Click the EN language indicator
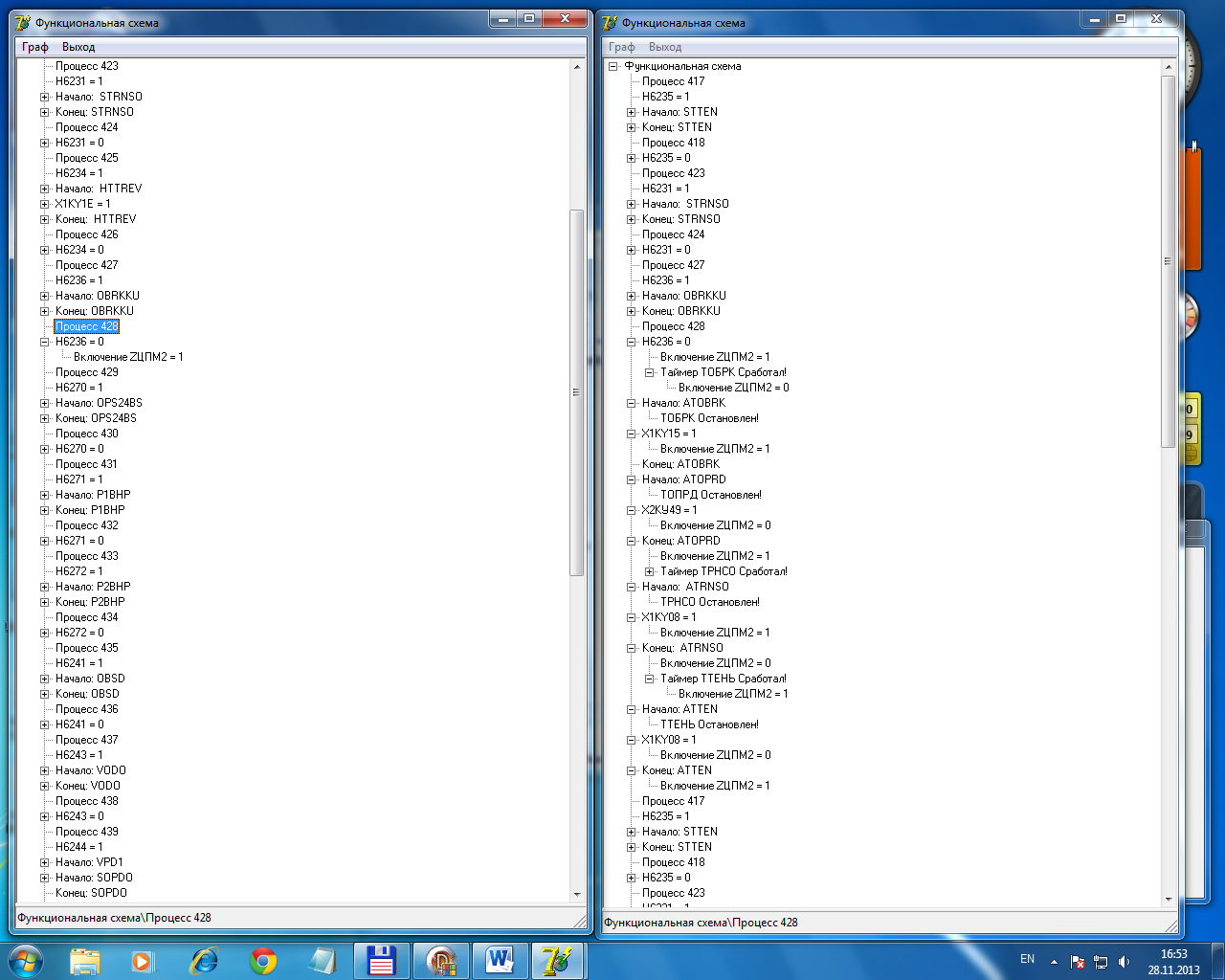The width and height of the screenshot is (1225, 980). click(1027, 959)
